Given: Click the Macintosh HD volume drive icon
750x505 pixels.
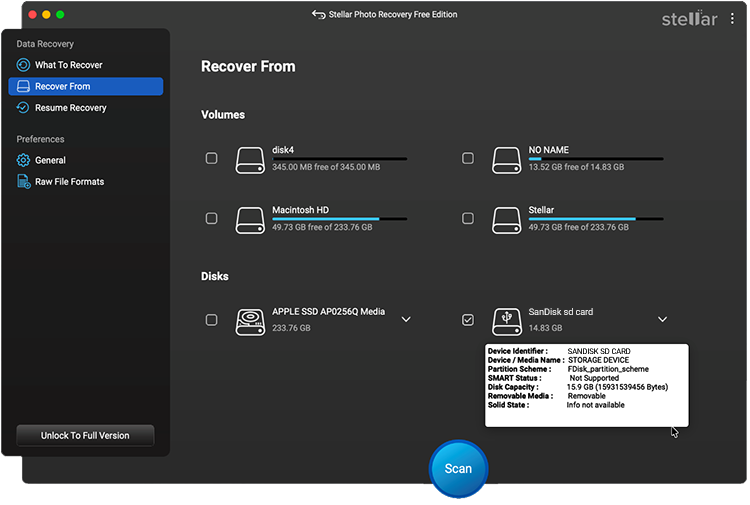Looking at the screenshot, I should pyautogui.click(x=250, y=220).
